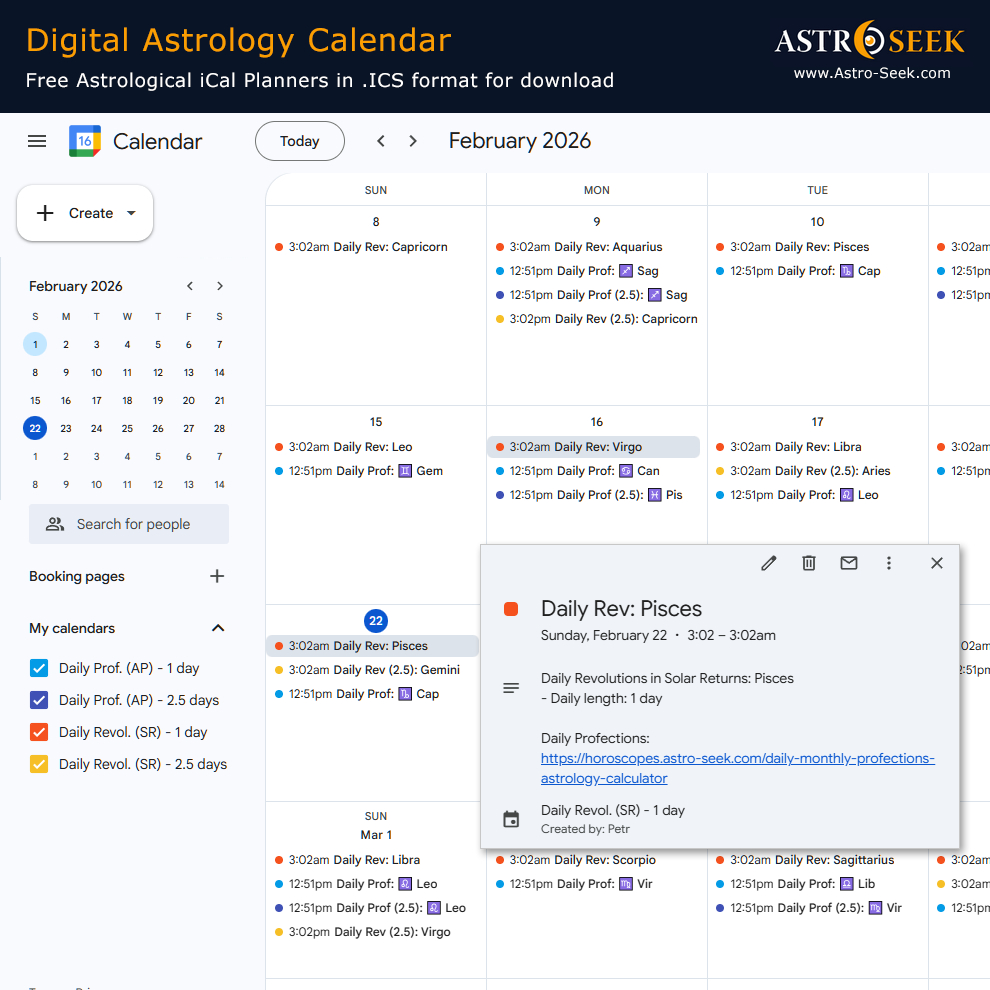The width and height of the screenshot is (990, 990).
Task: Close the Daily Rev: Pisces popup
Action: click(937, 563)
